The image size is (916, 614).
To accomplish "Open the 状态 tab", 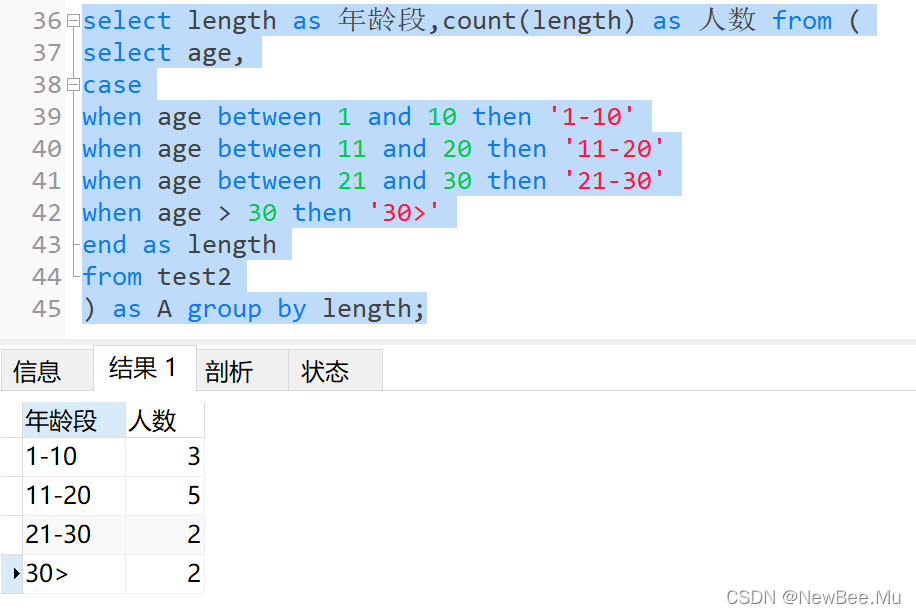I will pyautogui.click(x=335, y=370).
